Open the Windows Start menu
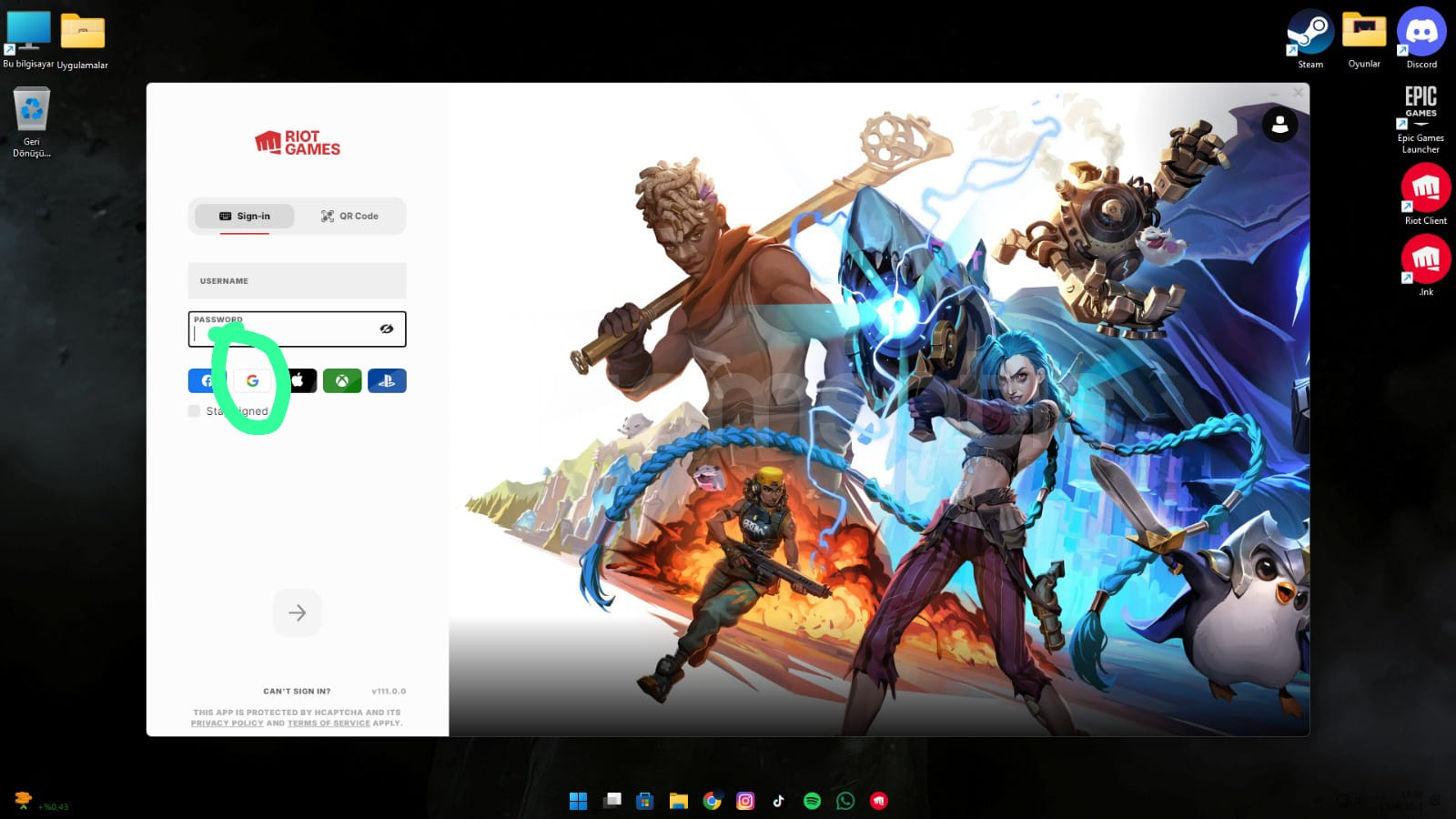 click(x=578, y=801)
